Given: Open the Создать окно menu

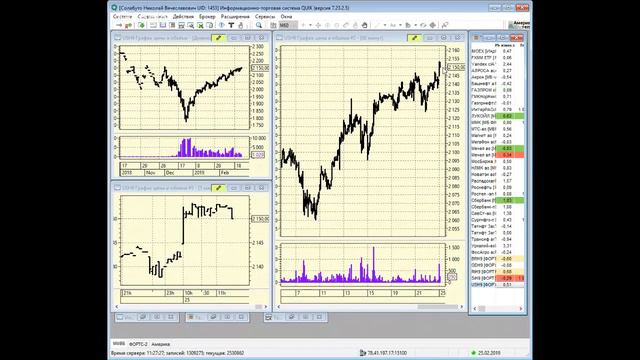Looking at the screenshot, I should 152,16.
